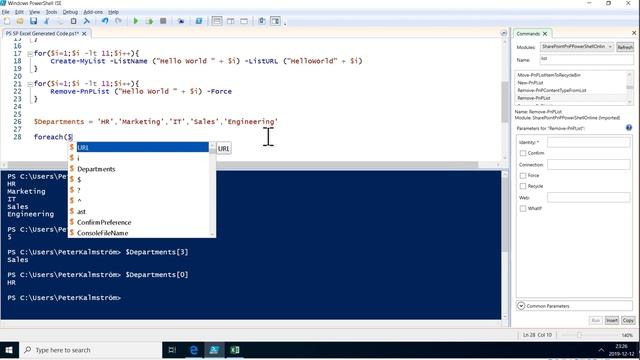The height and width of the screenshot is (360, 640).
Task: Run the script with the green play icon
Action: (x=136, y=21)
